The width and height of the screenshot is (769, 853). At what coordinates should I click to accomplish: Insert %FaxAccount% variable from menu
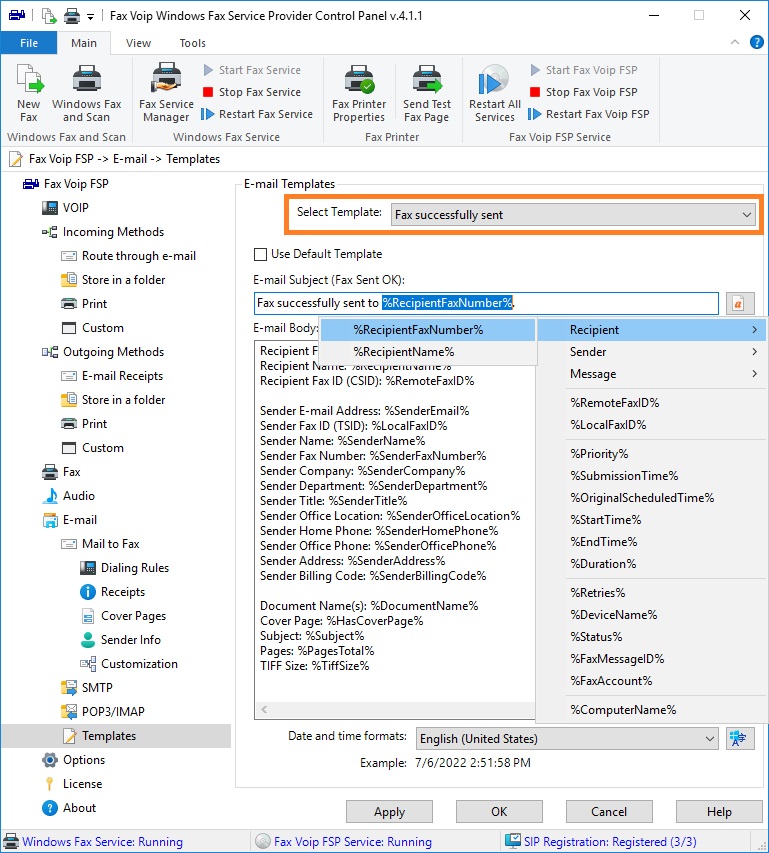(652, 681)
